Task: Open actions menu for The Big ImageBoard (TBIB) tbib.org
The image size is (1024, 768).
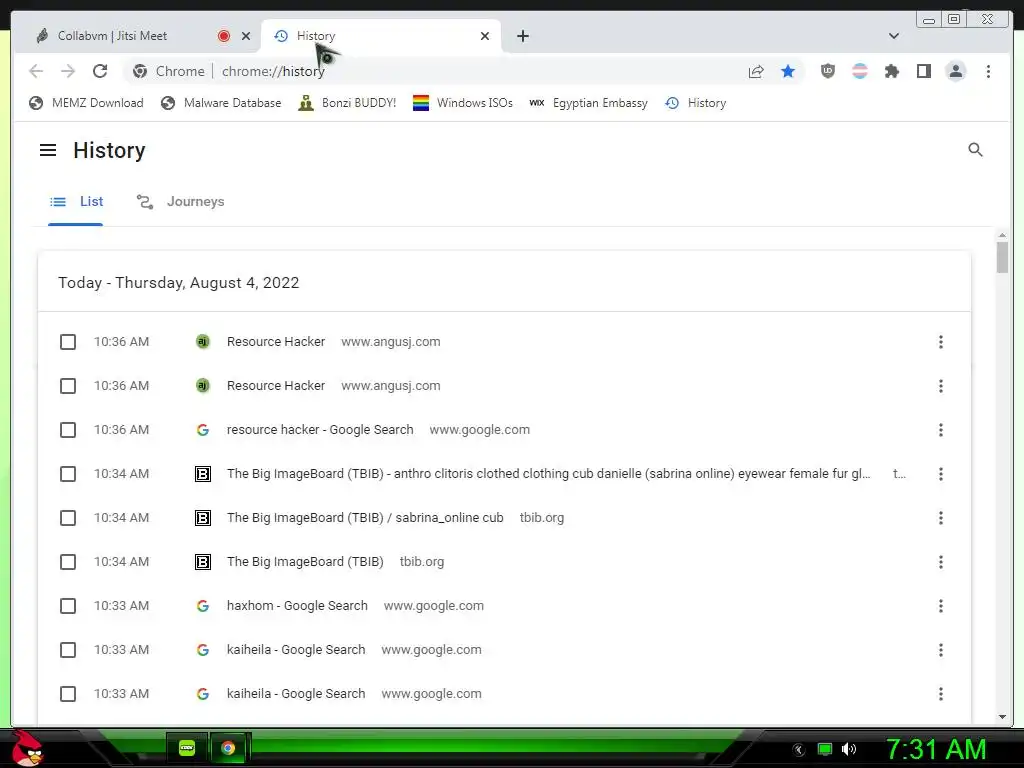Action: [940, 562]
